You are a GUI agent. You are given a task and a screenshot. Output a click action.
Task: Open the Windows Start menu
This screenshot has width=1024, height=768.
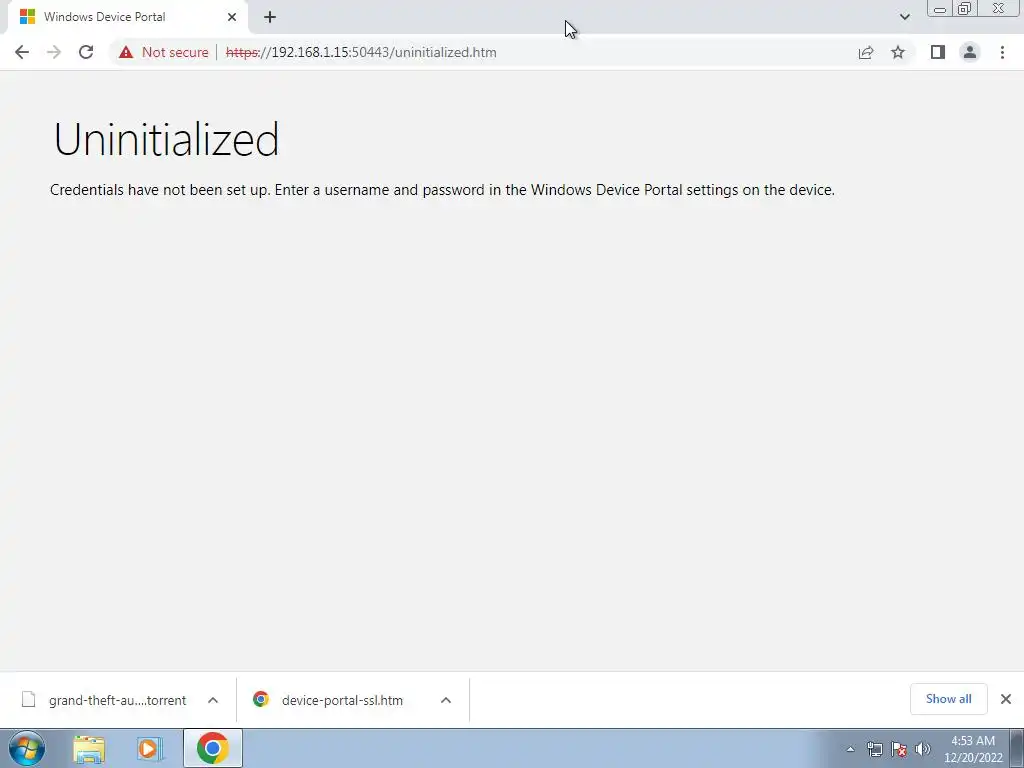[x=27, y=748]
